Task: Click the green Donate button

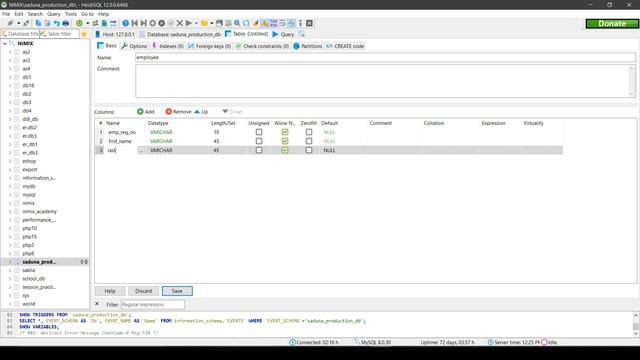Action: point(612,24)
